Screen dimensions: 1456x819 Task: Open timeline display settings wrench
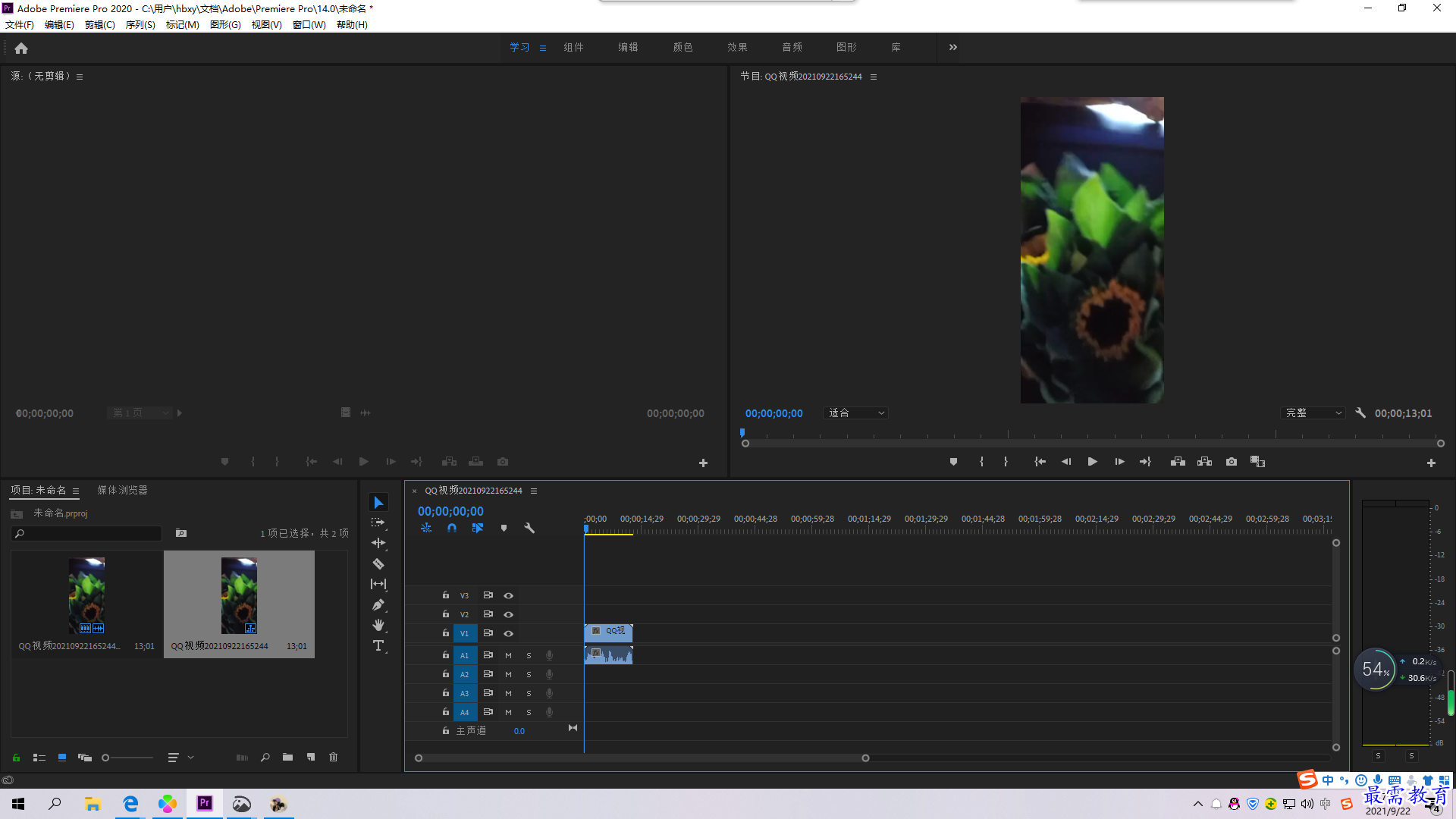pyautogui.click(x=529, y=528)
